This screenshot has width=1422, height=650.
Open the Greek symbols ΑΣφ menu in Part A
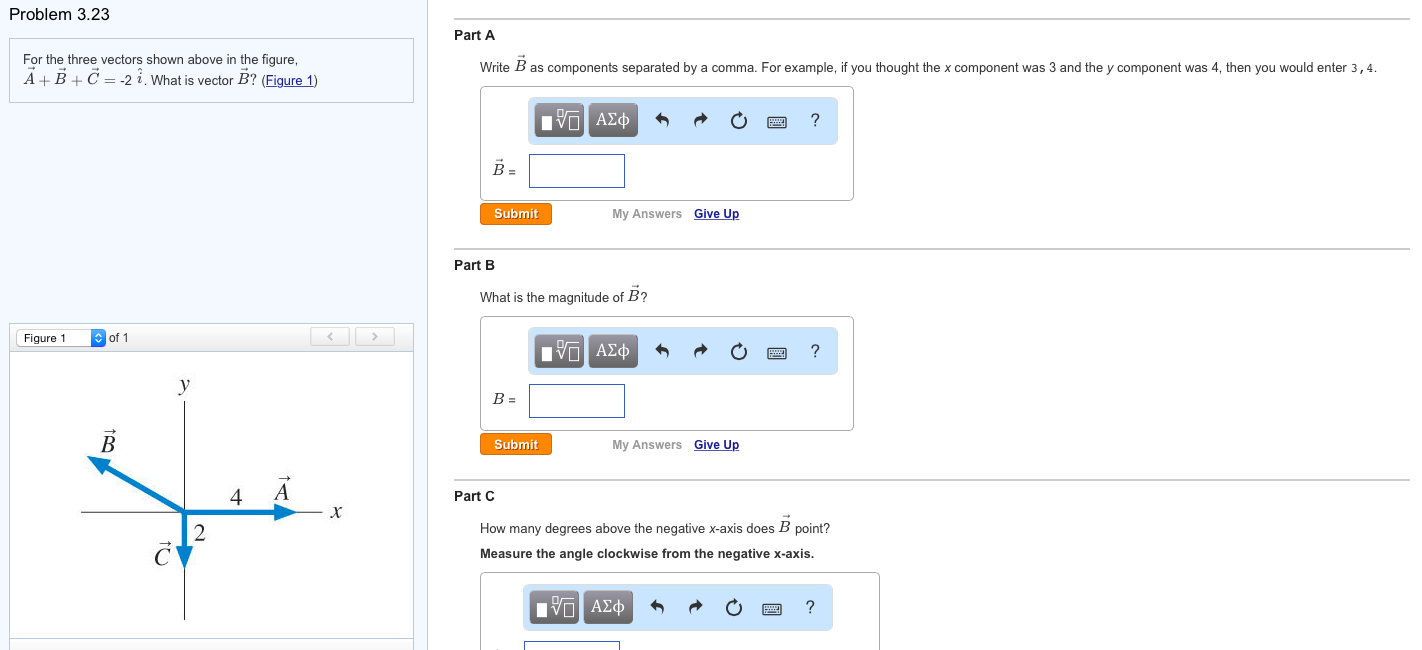(x=612, y=119)
